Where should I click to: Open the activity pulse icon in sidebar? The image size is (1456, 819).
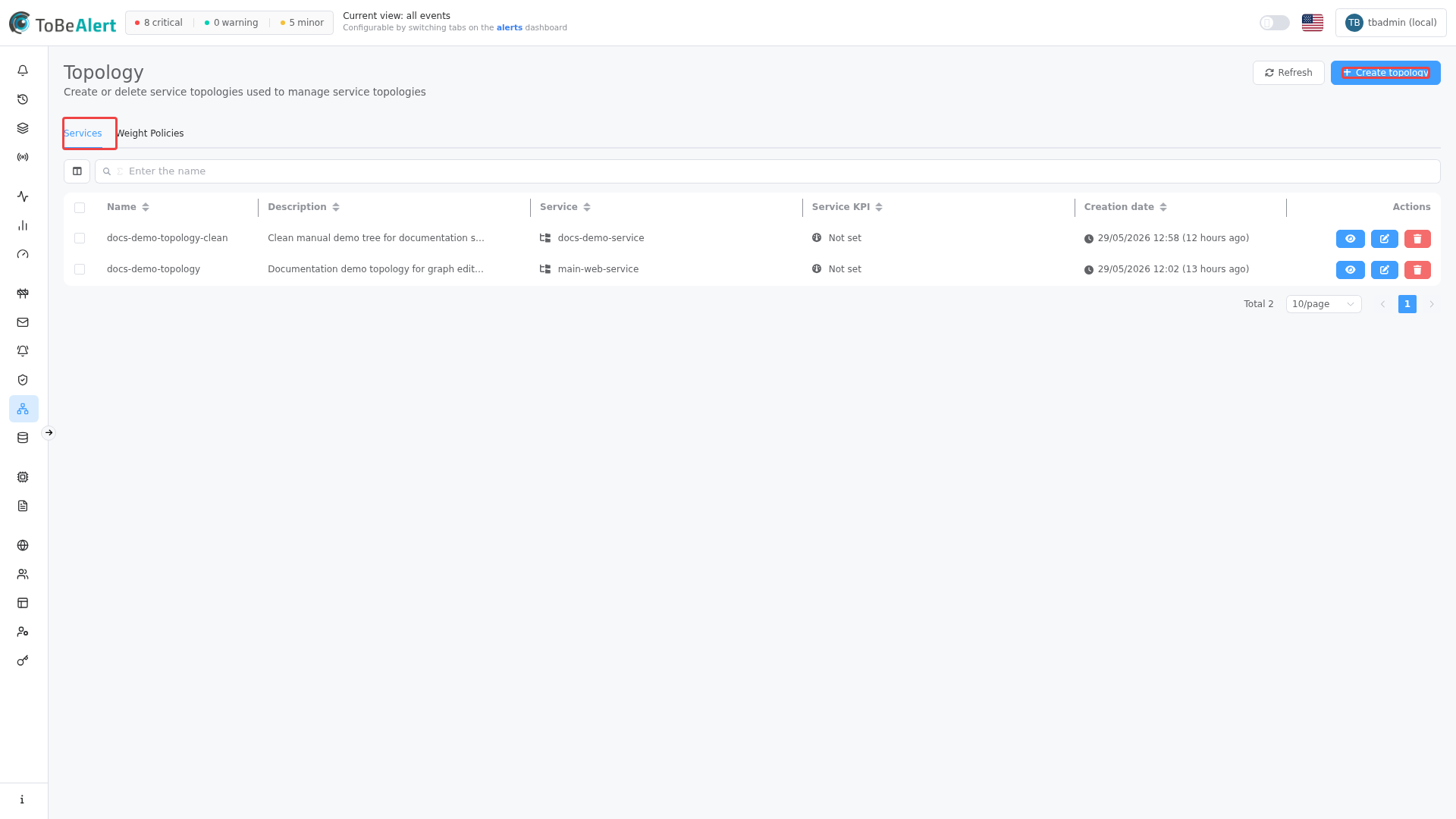(x=23, y=196)
